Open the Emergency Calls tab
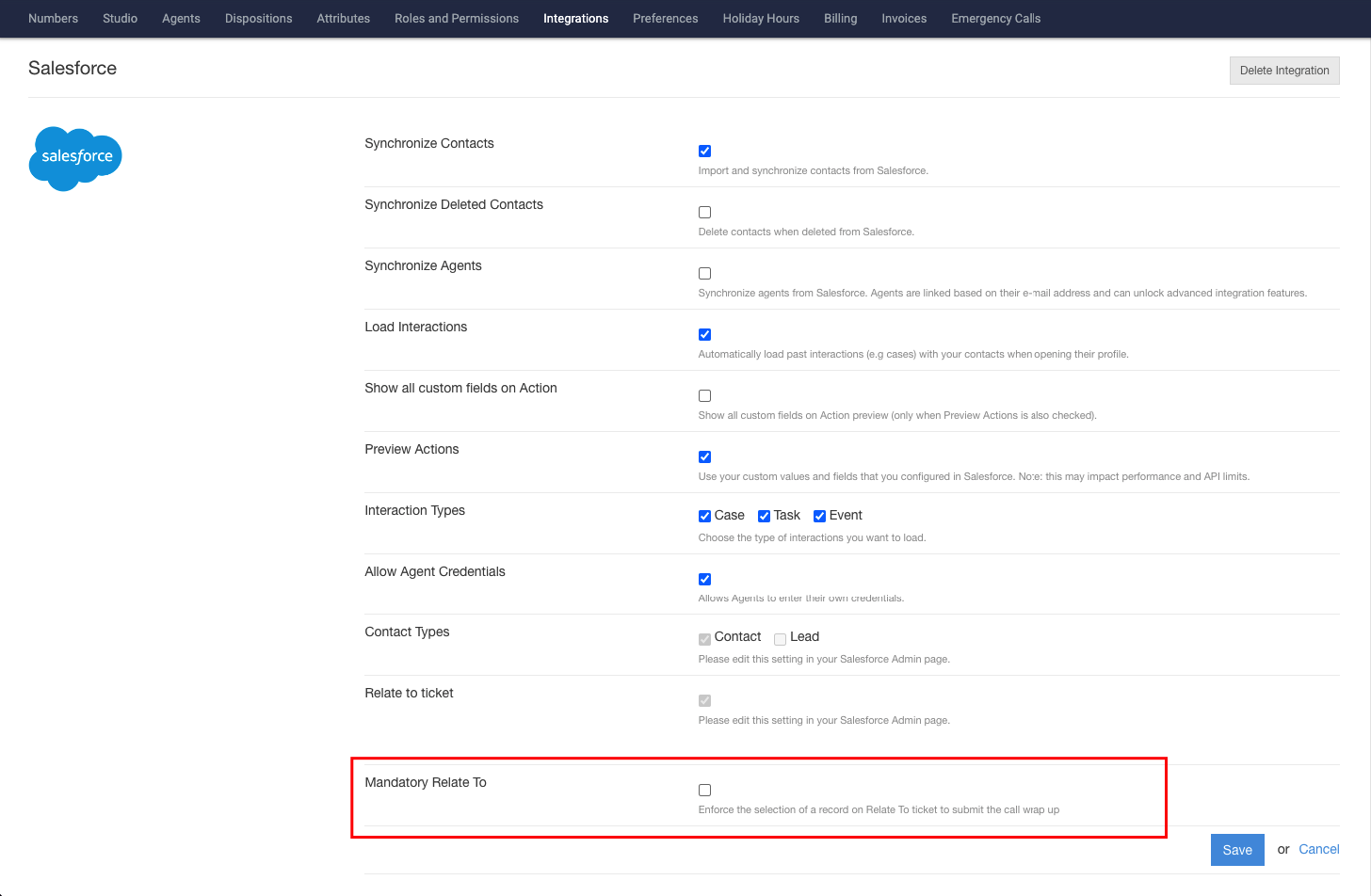Image resolution: width=1371 pixels, height=896 pixels. [x=995, y=18]
